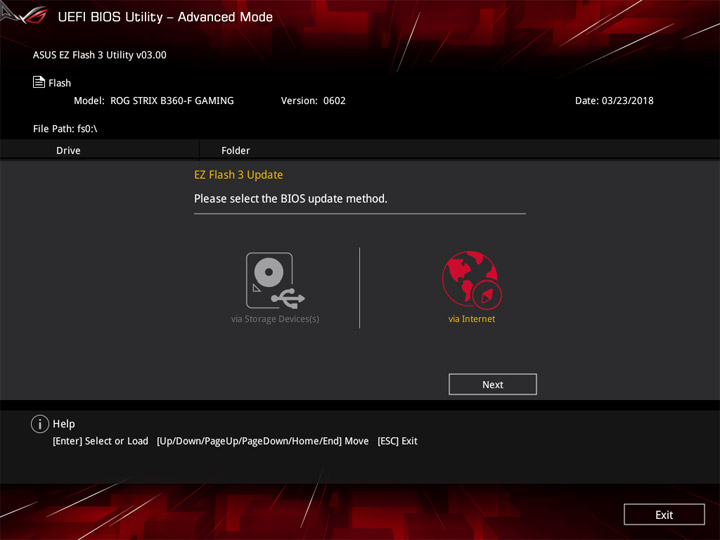Screen dimensions: 720x540
Task: Click the "via Storage Devices(s)" label
Action: click(275, 319)
